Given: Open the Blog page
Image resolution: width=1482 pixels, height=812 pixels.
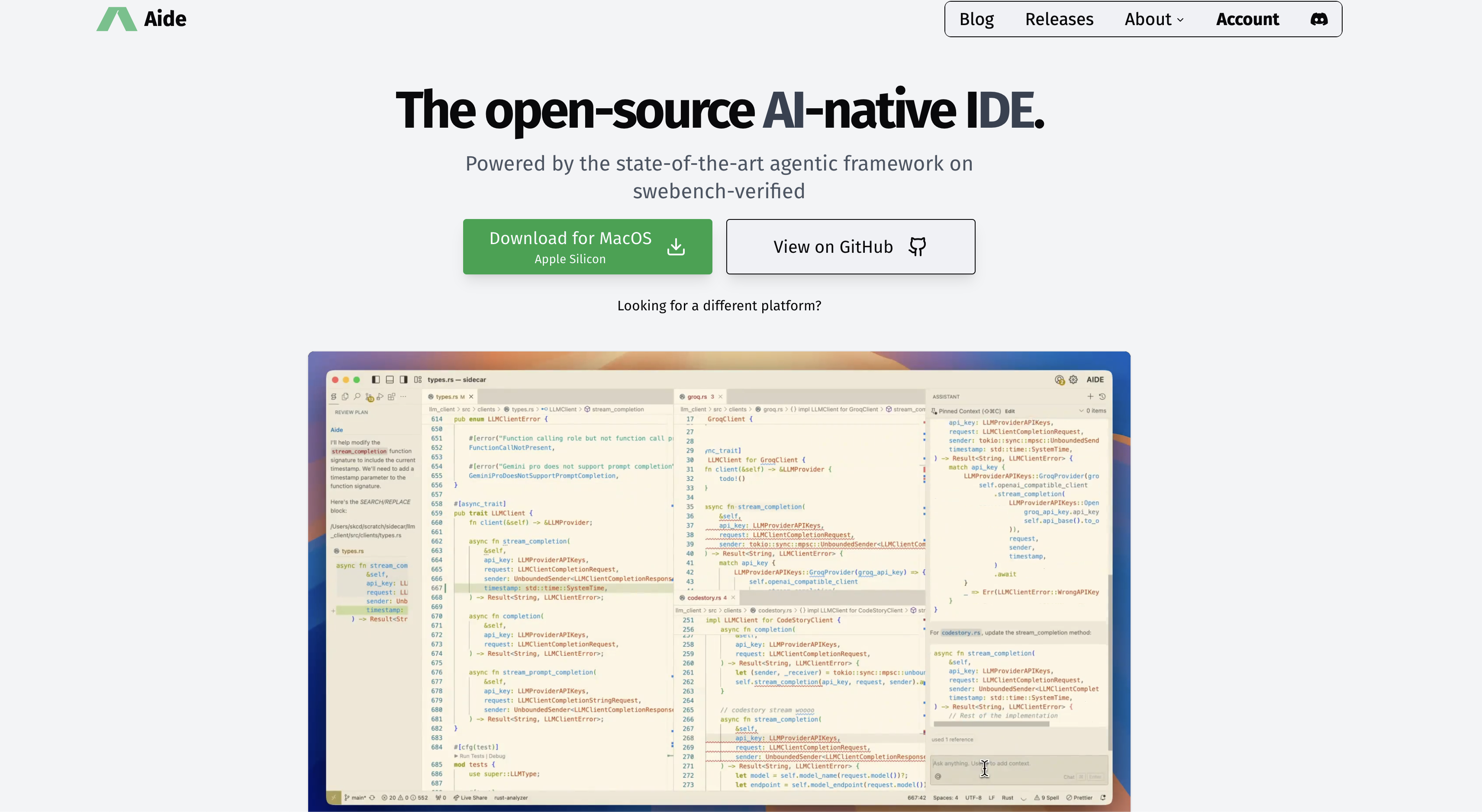Looking at the screenshot, I should pyautogui.click(x=976, y=19).
